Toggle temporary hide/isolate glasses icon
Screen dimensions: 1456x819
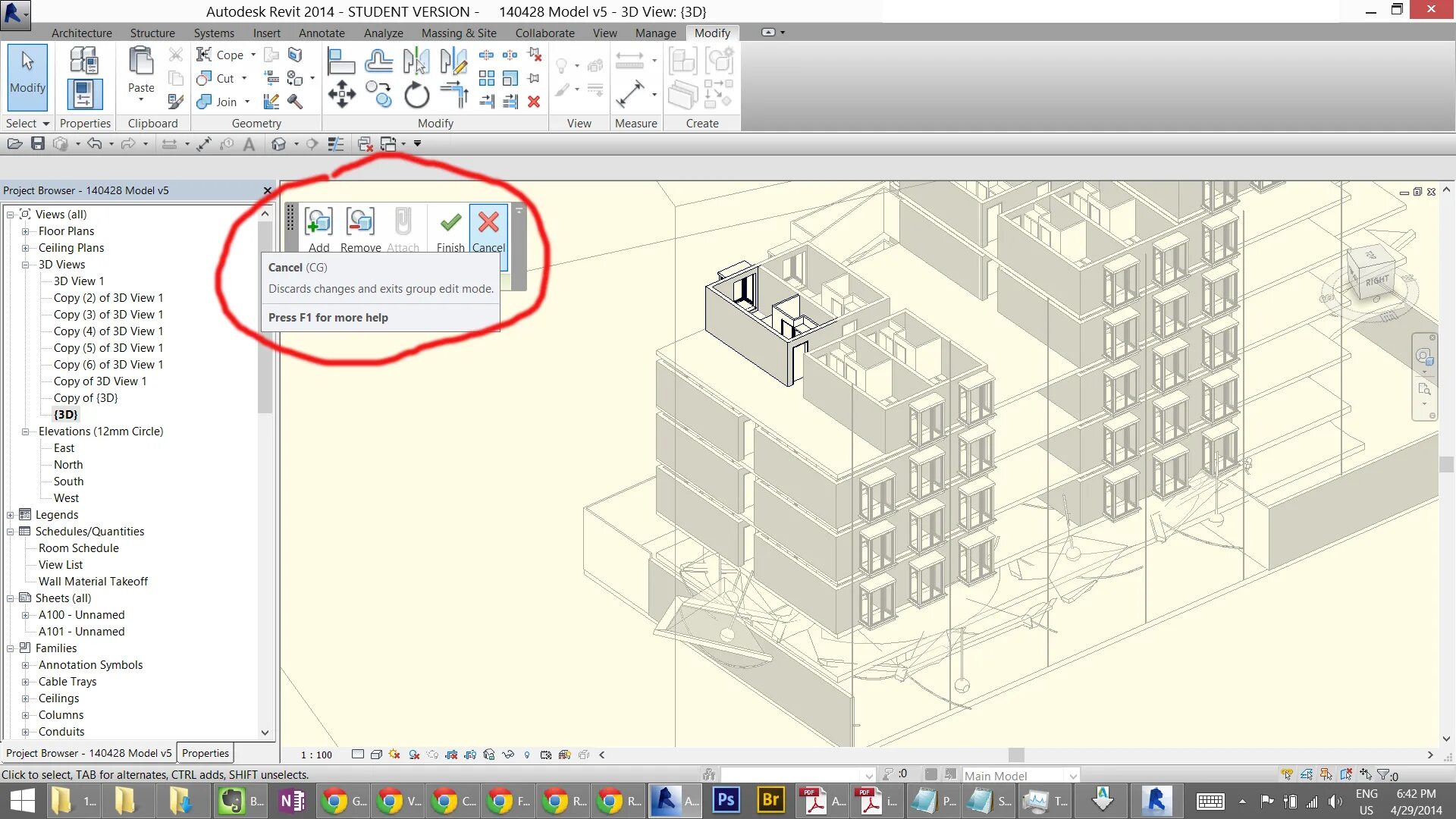507,755
